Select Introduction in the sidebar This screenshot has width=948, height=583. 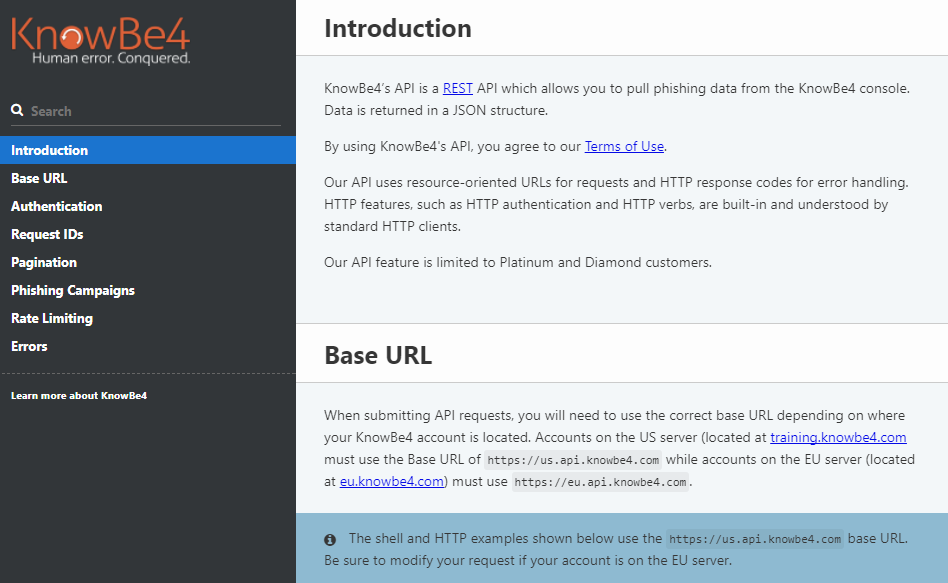click(x=50, y=150)
